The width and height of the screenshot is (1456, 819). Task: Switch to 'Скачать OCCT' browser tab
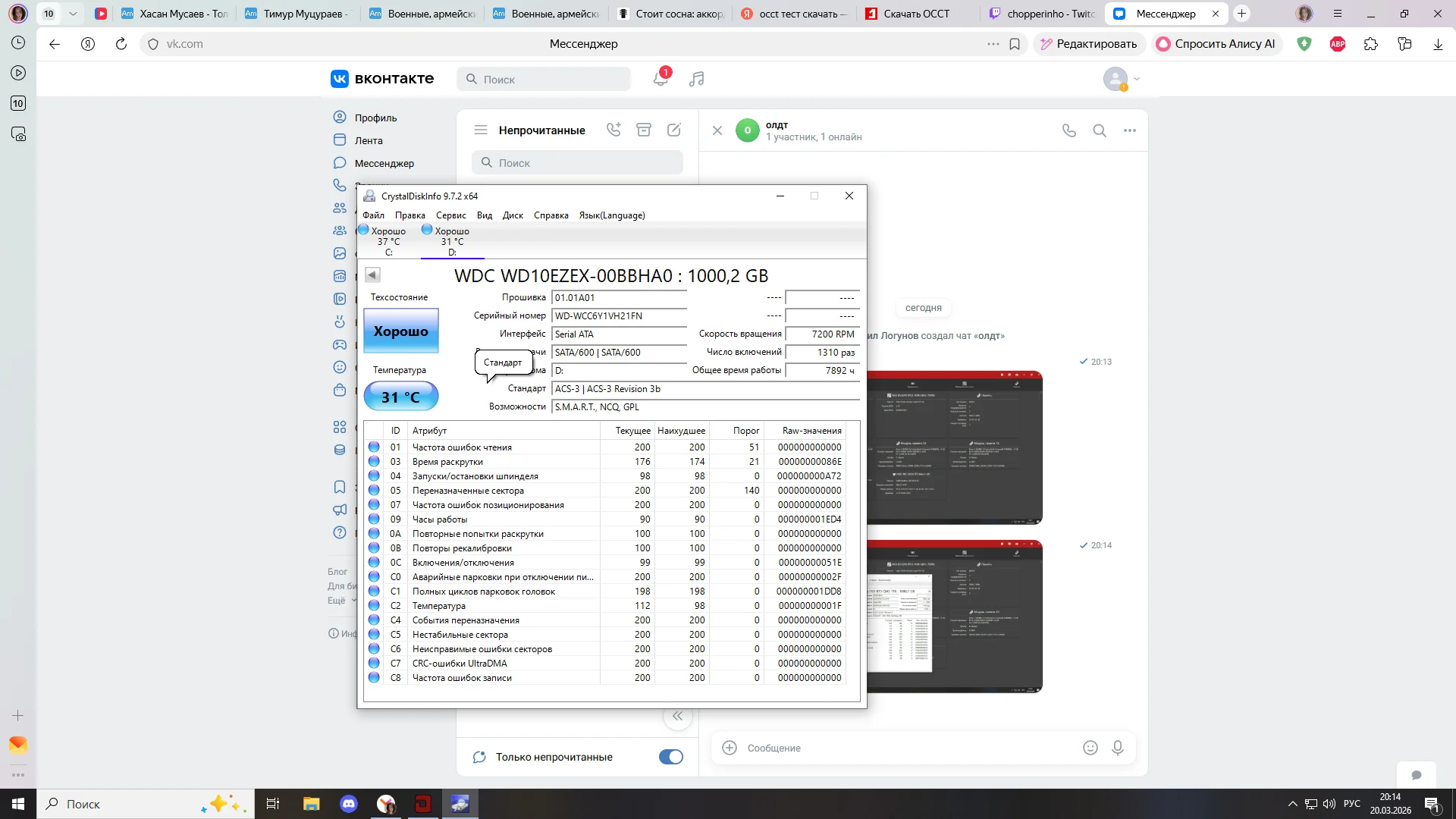pyautogui.click(x=916, y=14)
